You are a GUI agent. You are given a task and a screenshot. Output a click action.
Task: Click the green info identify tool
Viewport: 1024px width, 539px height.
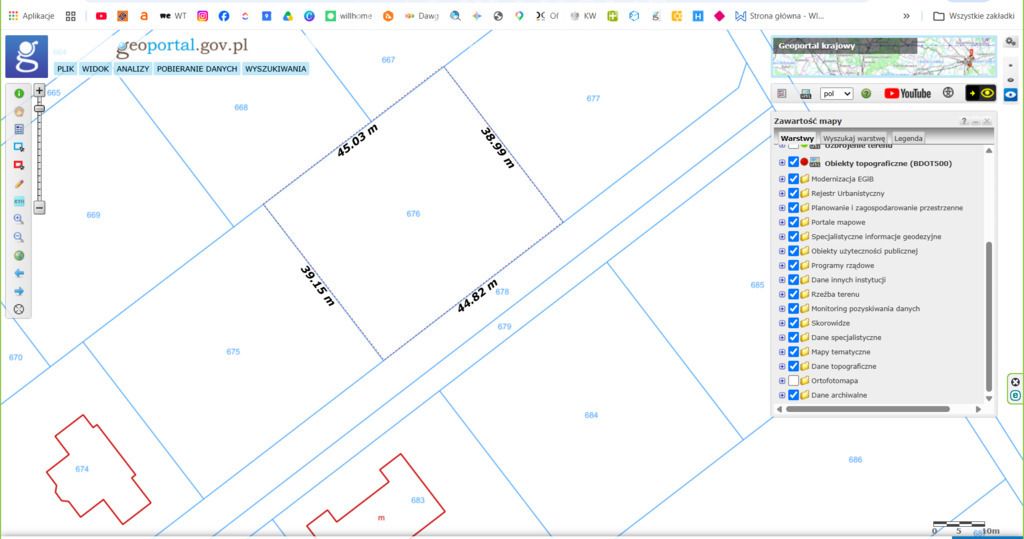(19, 93)
